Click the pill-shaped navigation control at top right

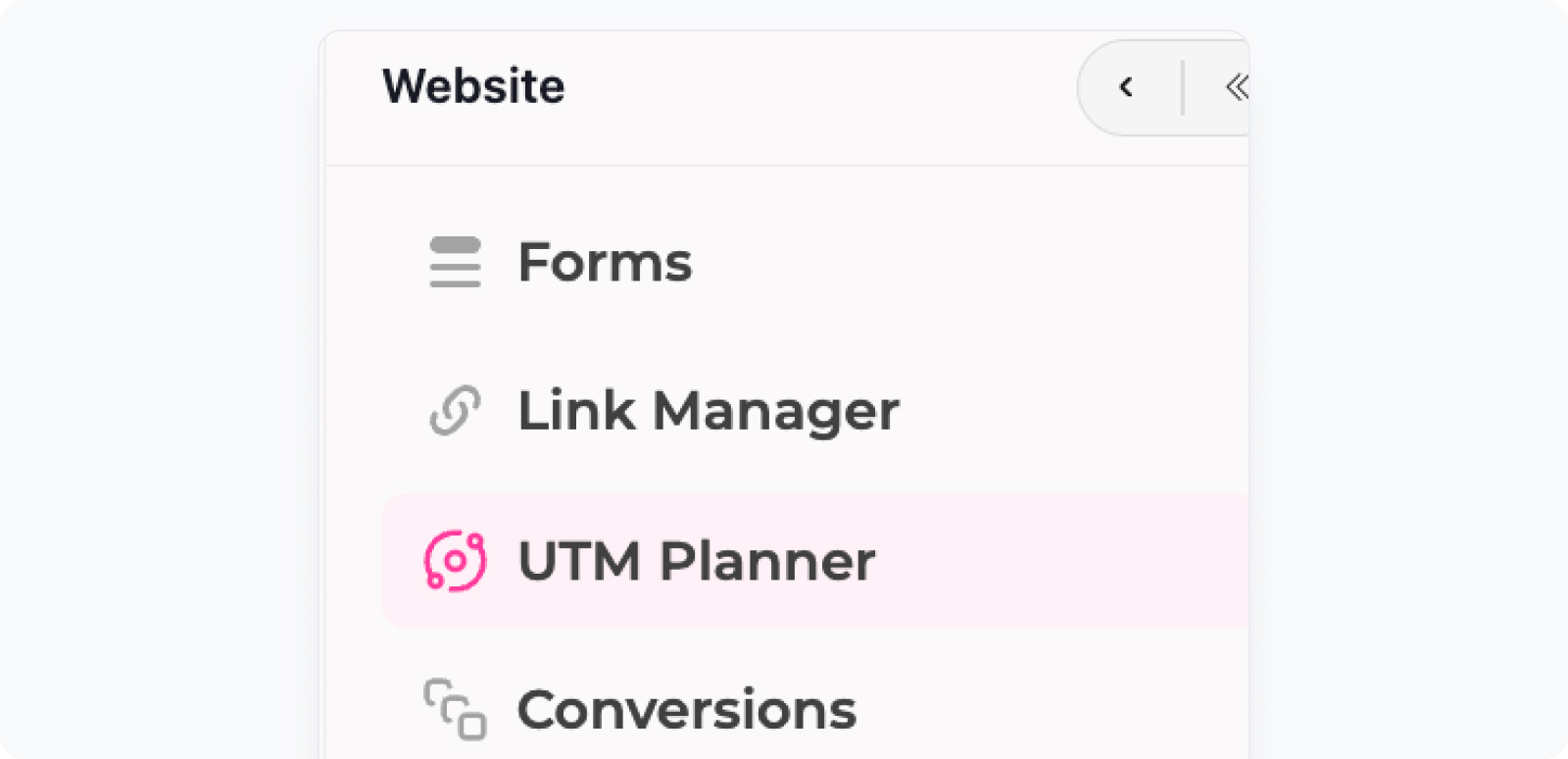pyautogui.click(x=1163, y=87)
